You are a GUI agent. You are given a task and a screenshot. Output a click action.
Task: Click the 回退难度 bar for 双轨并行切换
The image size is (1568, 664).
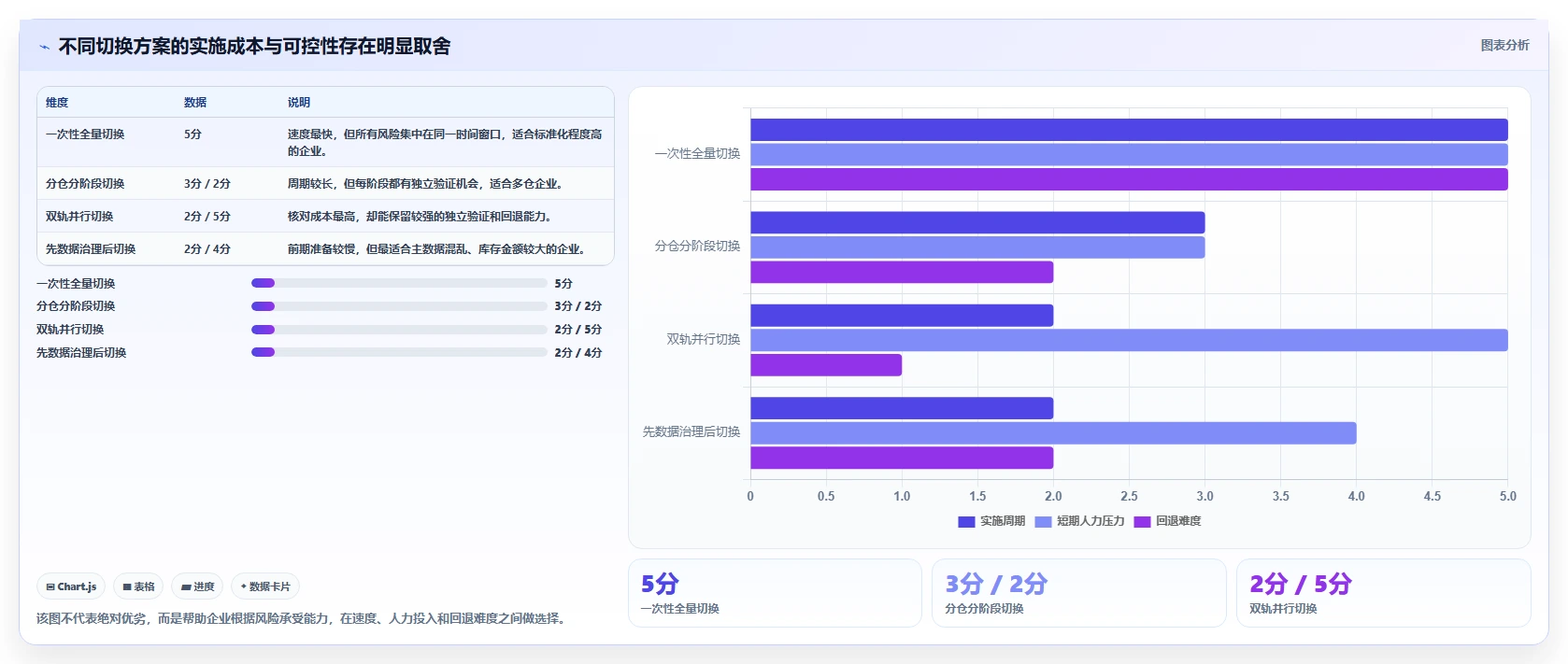[826, 365]
